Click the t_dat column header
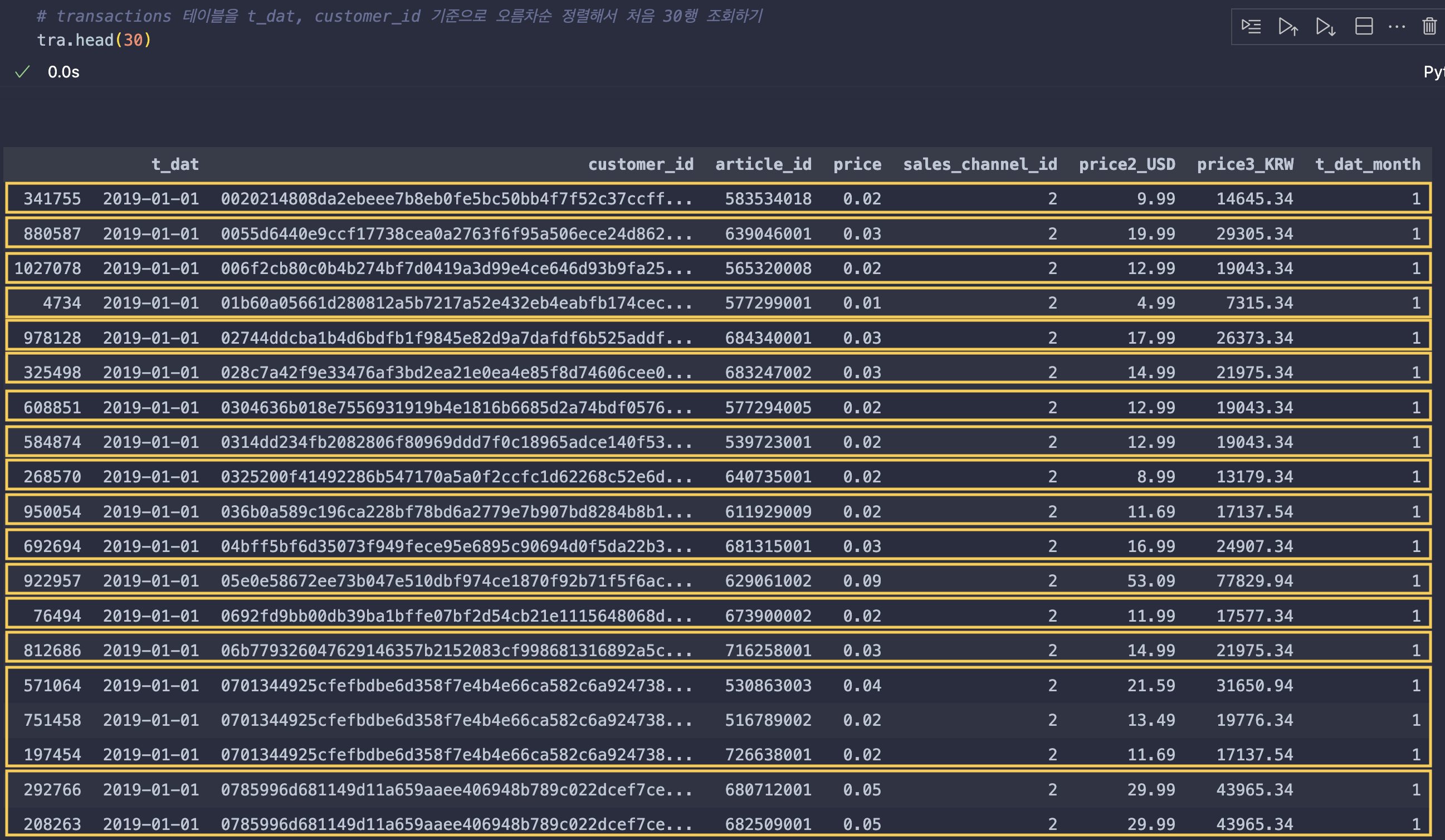 click(175, 164)
